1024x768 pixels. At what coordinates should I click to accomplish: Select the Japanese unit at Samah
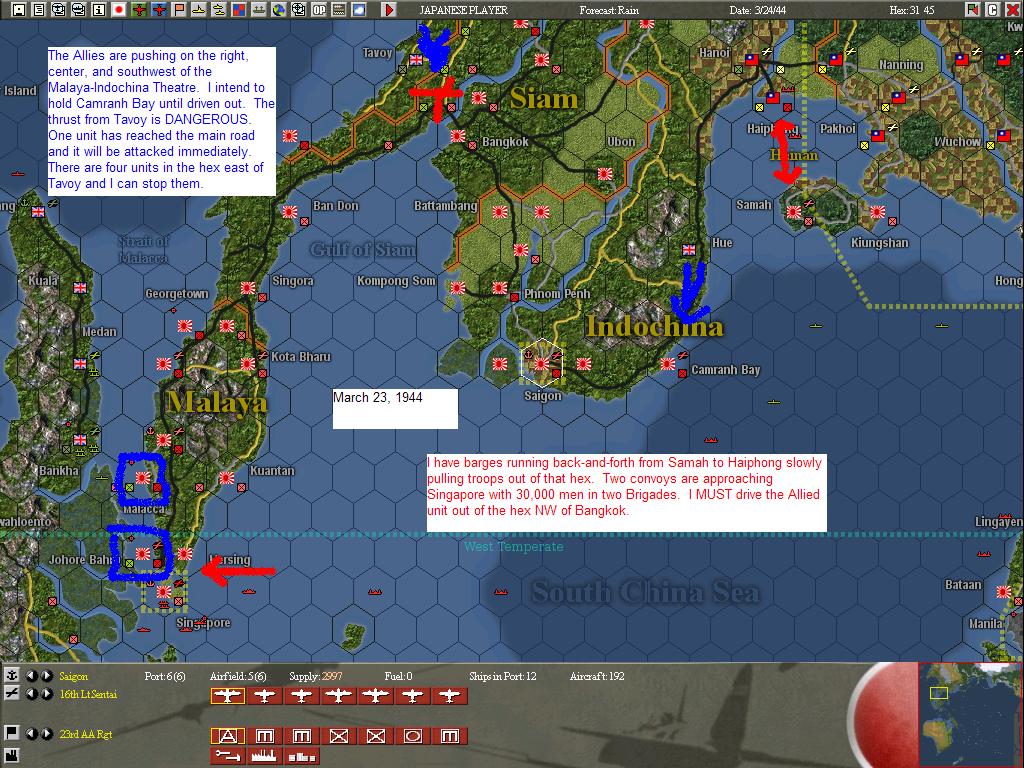point(793,212)
